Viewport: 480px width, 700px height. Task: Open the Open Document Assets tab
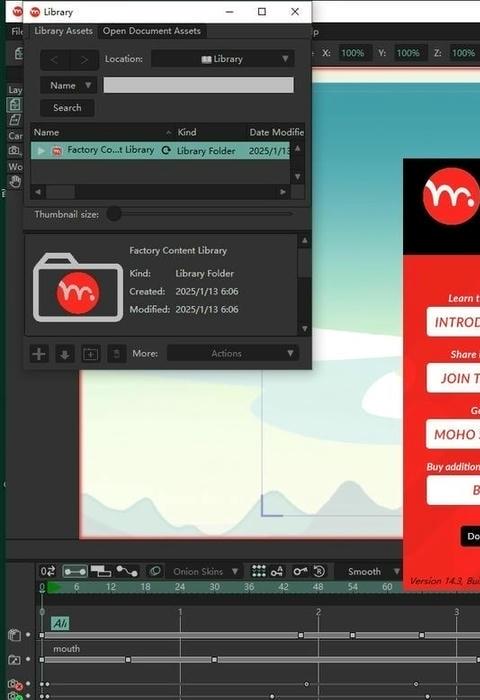[x=151, y=31]
